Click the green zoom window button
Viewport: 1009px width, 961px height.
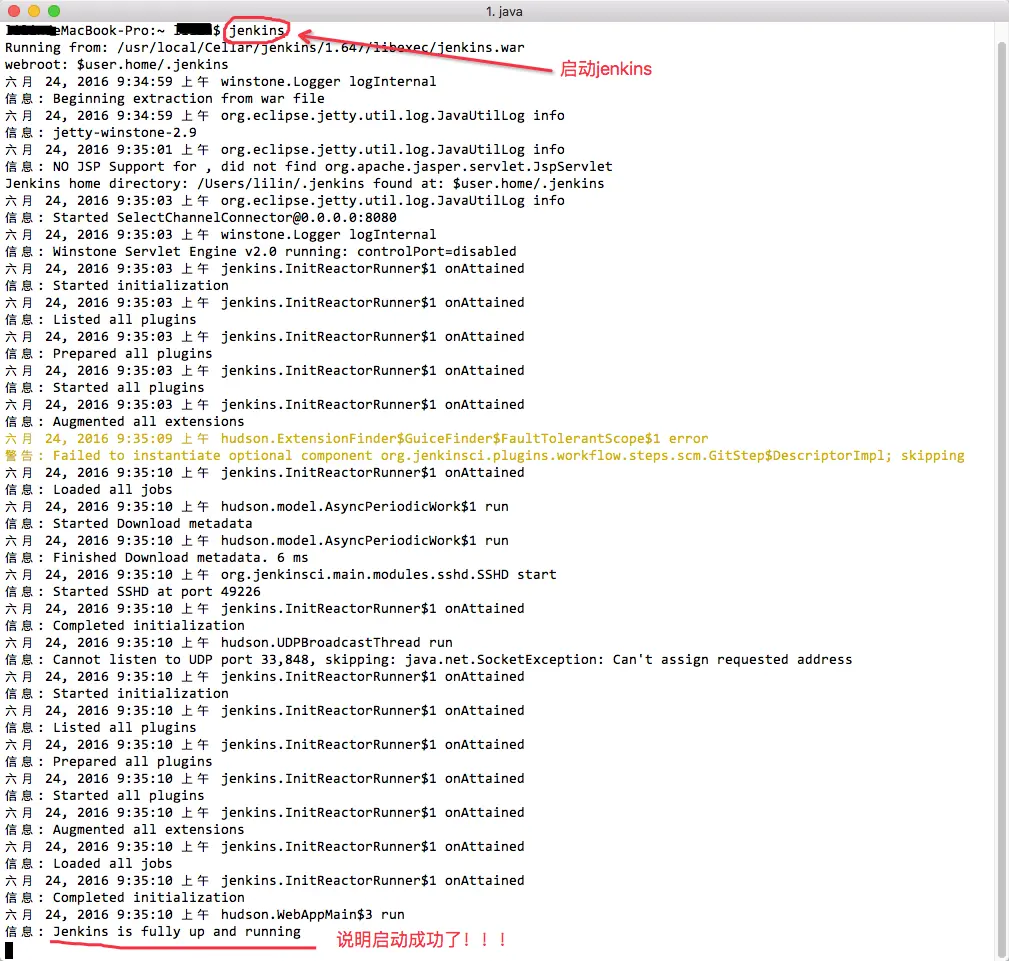pyautogui.click(x=54, y=11)
